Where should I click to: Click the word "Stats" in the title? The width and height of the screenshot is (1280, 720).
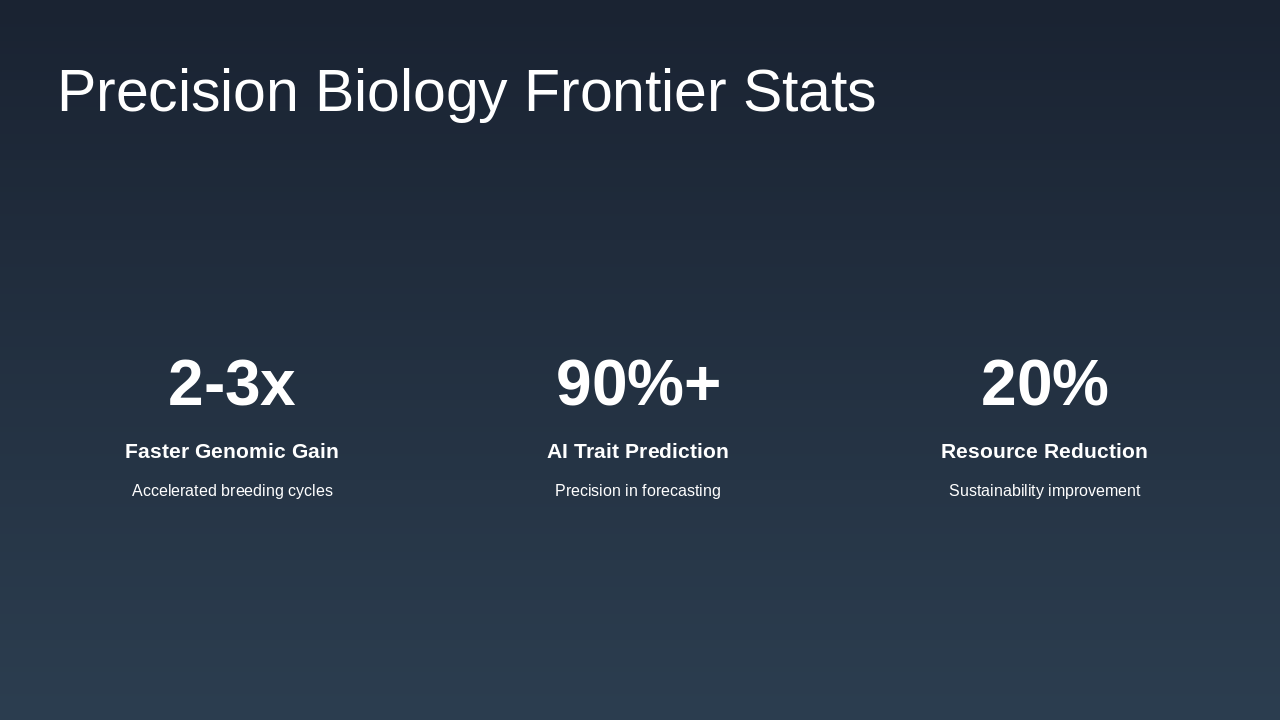[x=809, y=91]
